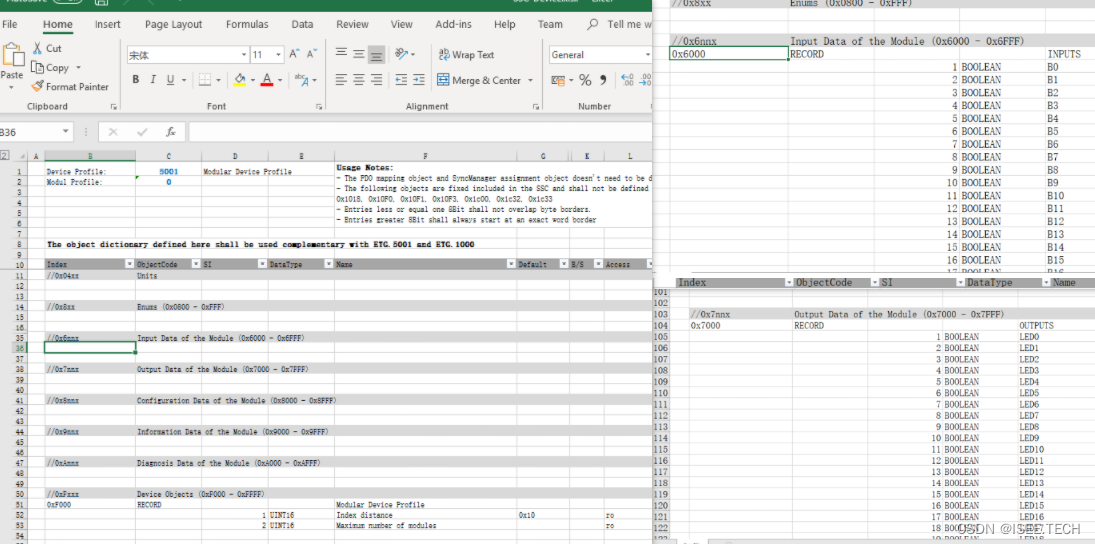The image size is (1095, 544).
Task: Switch to the Data tab
Action: [x=302, y=24]
